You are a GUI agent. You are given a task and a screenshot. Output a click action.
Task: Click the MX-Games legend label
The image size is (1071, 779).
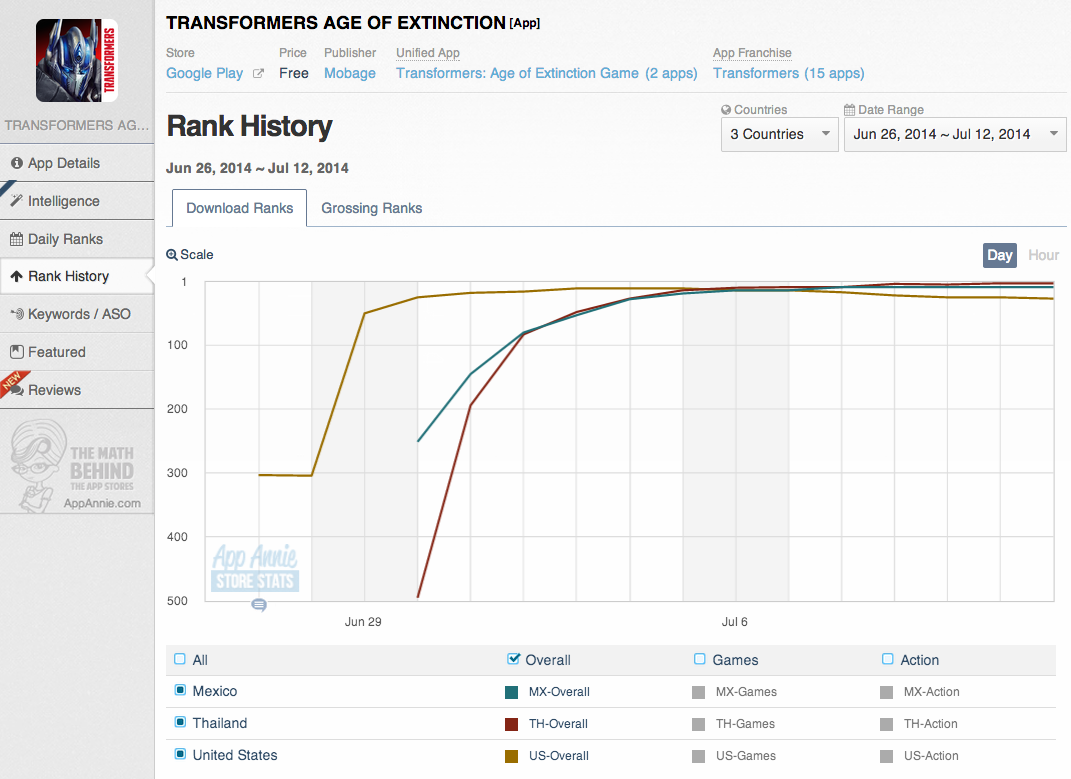click(x=747, y=692)
